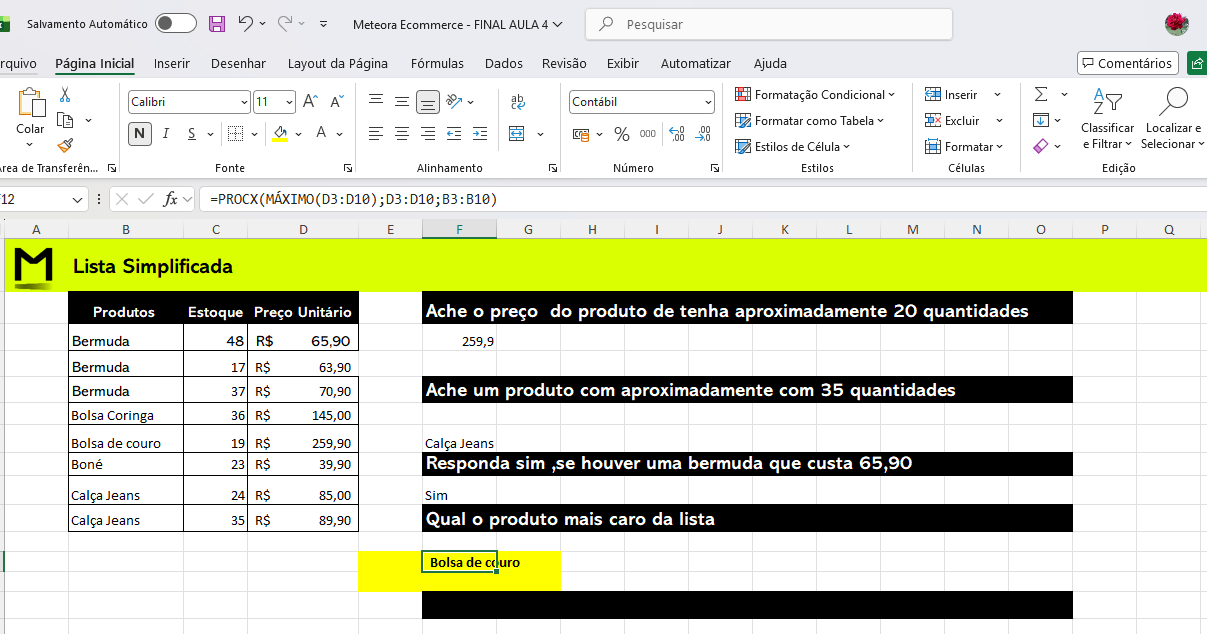Decrease decimal places
The image size is (1207, 634).
(703, 134)
